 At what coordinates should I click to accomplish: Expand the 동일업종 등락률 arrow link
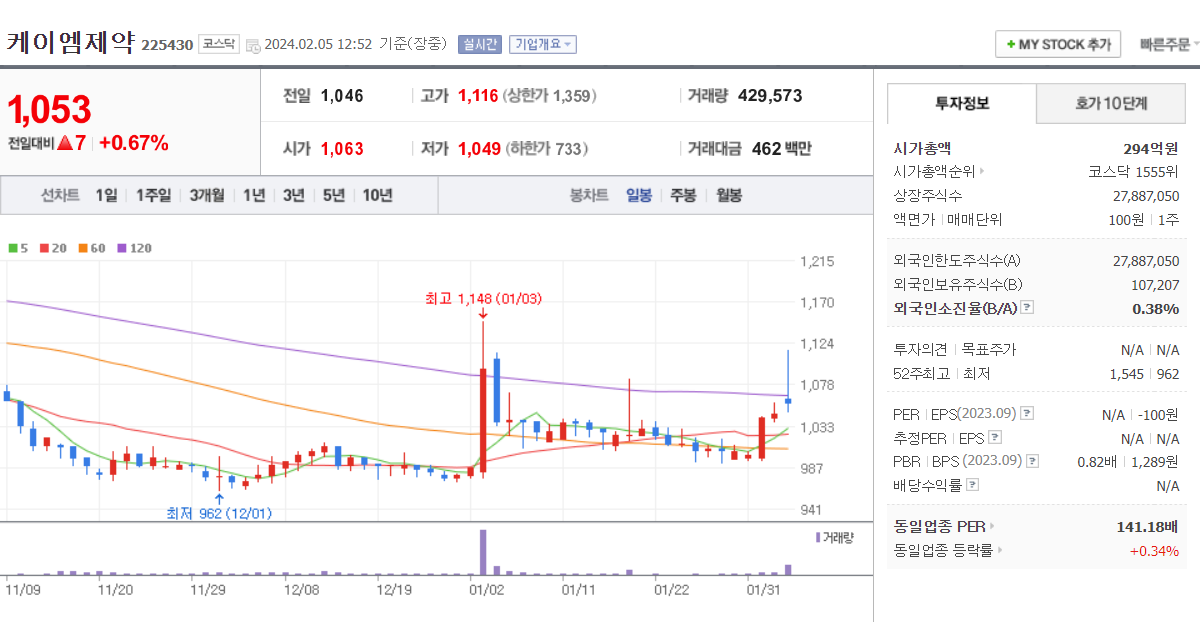pos(1000,550)
